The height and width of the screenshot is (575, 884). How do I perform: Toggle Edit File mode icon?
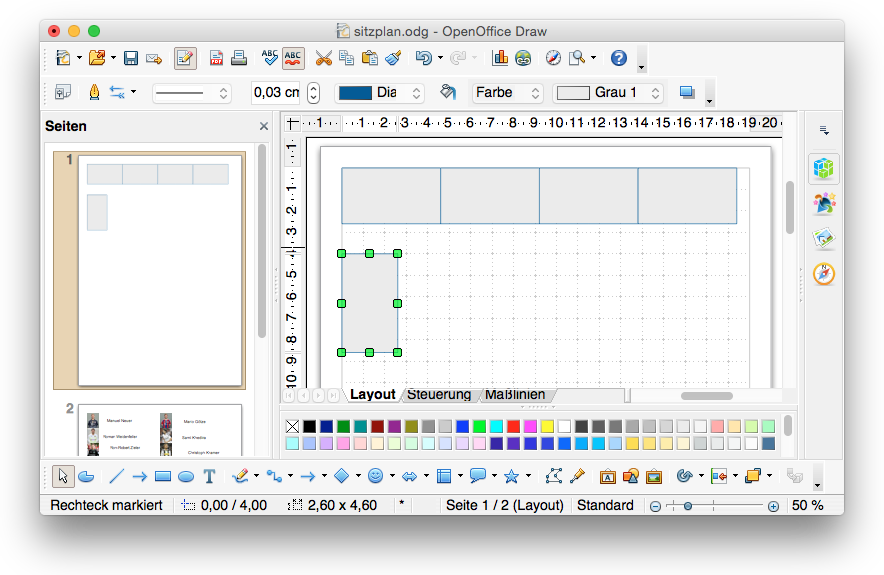tap(185, 58)
